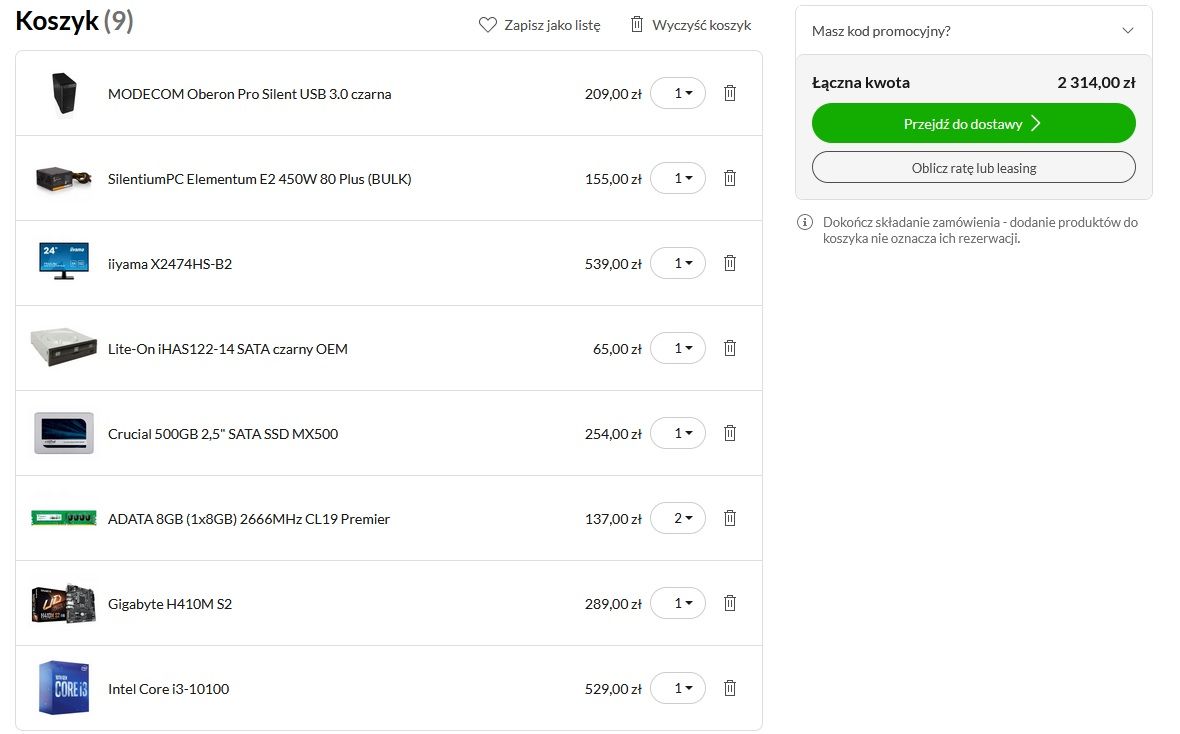Change quantity of iiyama X2474HS-B2 monitor

coord(678,263)
